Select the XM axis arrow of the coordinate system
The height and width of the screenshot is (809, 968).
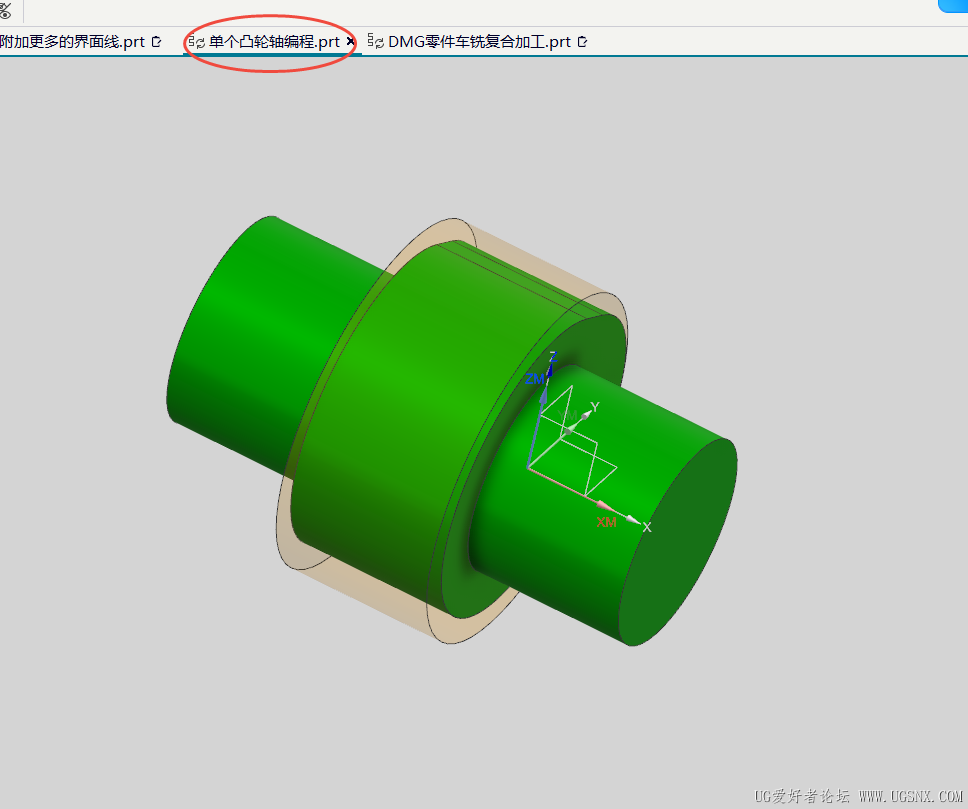click(x=604, y=506)
